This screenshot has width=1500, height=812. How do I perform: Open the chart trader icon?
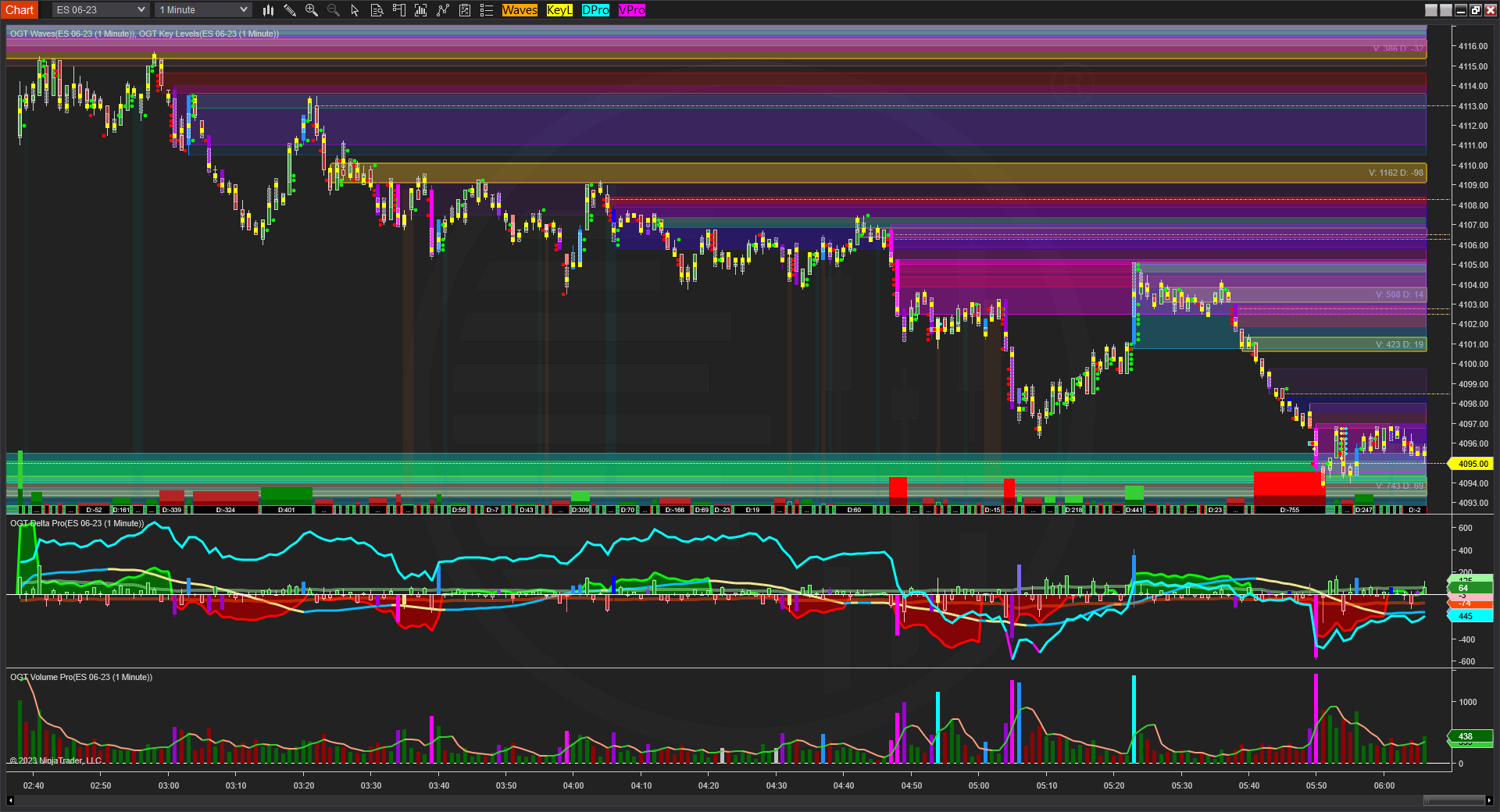point(398,10)
